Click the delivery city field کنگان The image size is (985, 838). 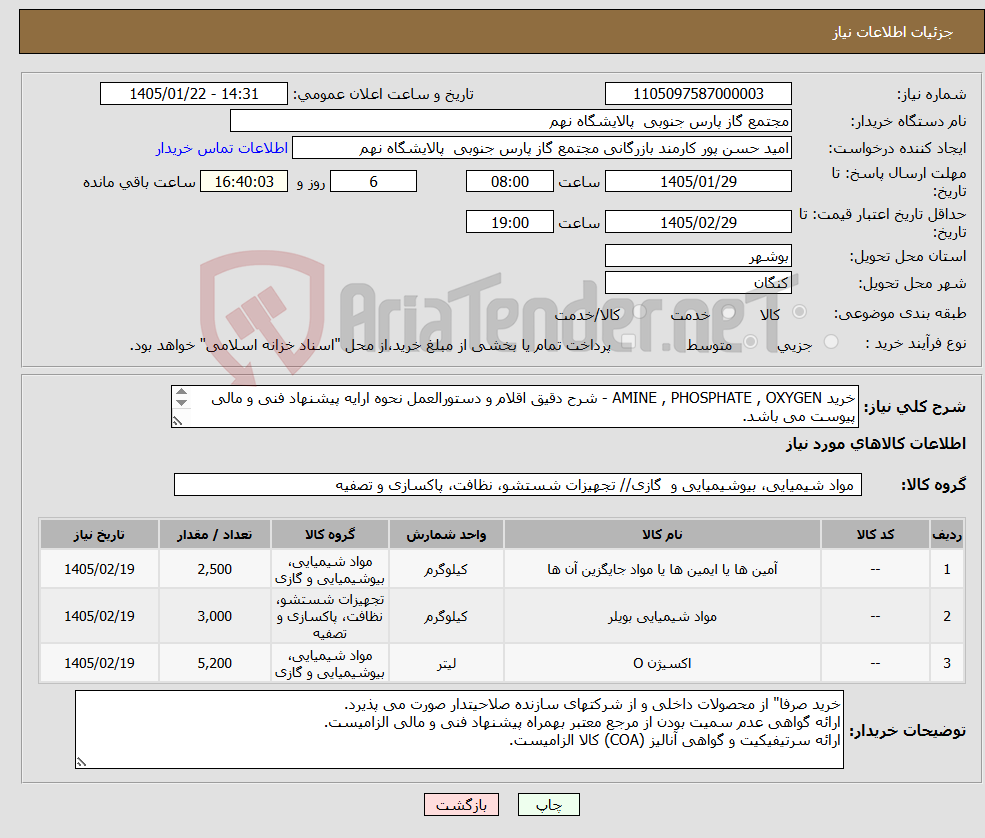click(x=698, y=283)
